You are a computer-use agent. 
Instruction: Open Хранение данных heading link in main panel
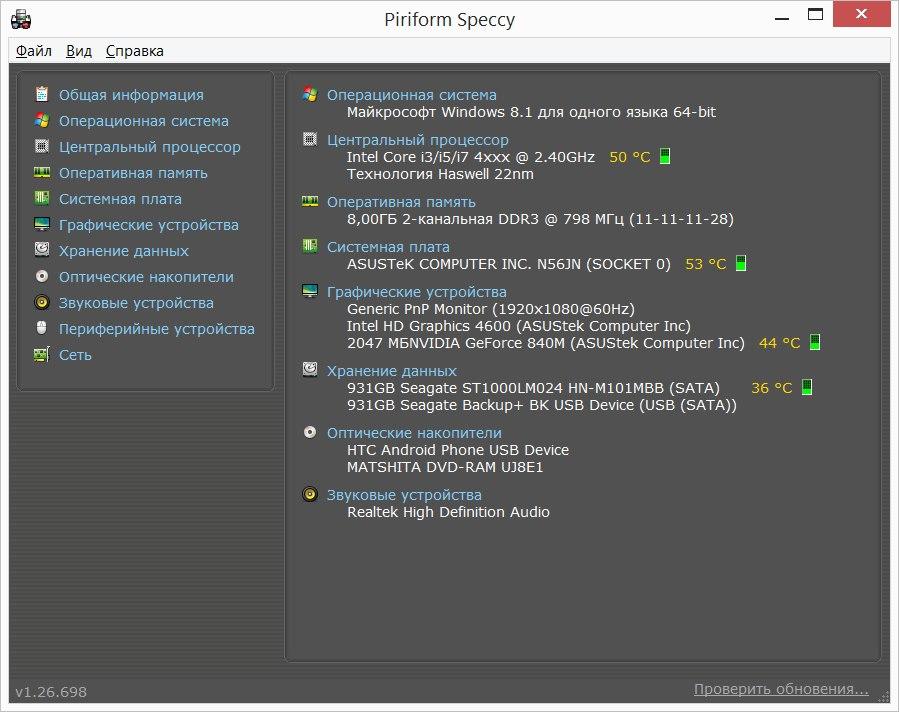pyautogui.click(x=392, y=371)
